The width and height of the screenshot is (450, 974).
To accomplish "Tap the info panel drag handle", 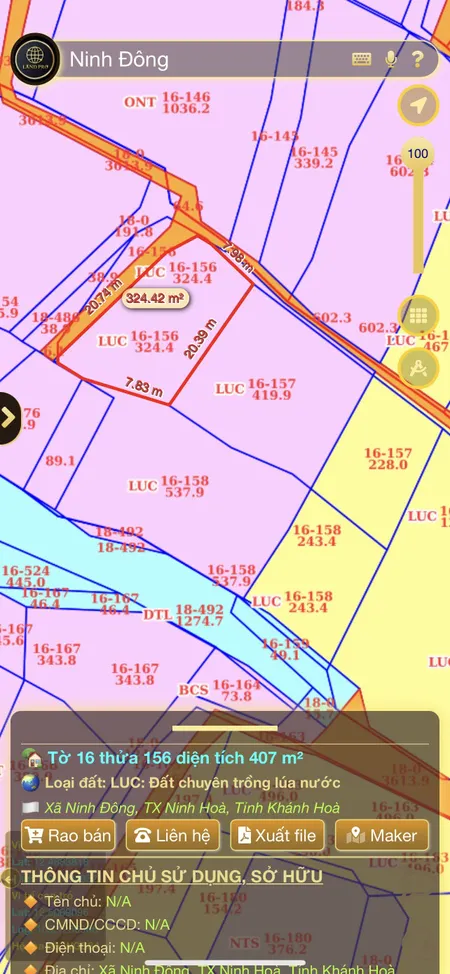I will [x=225, y=728].
